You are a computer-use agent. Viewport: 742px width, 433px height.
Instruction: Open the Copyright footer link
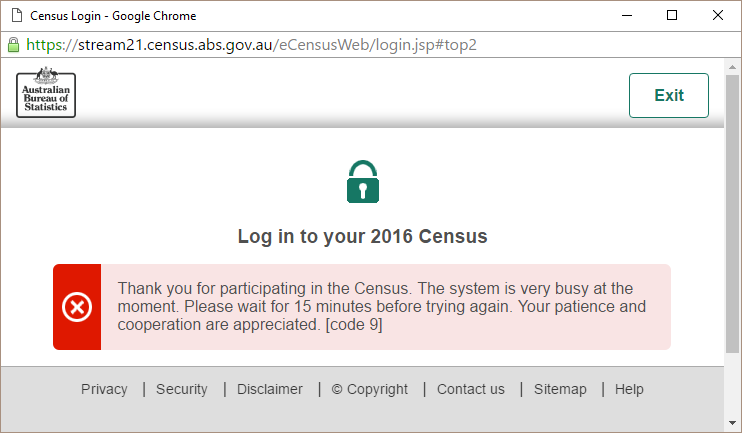click(x=370, y=389)
